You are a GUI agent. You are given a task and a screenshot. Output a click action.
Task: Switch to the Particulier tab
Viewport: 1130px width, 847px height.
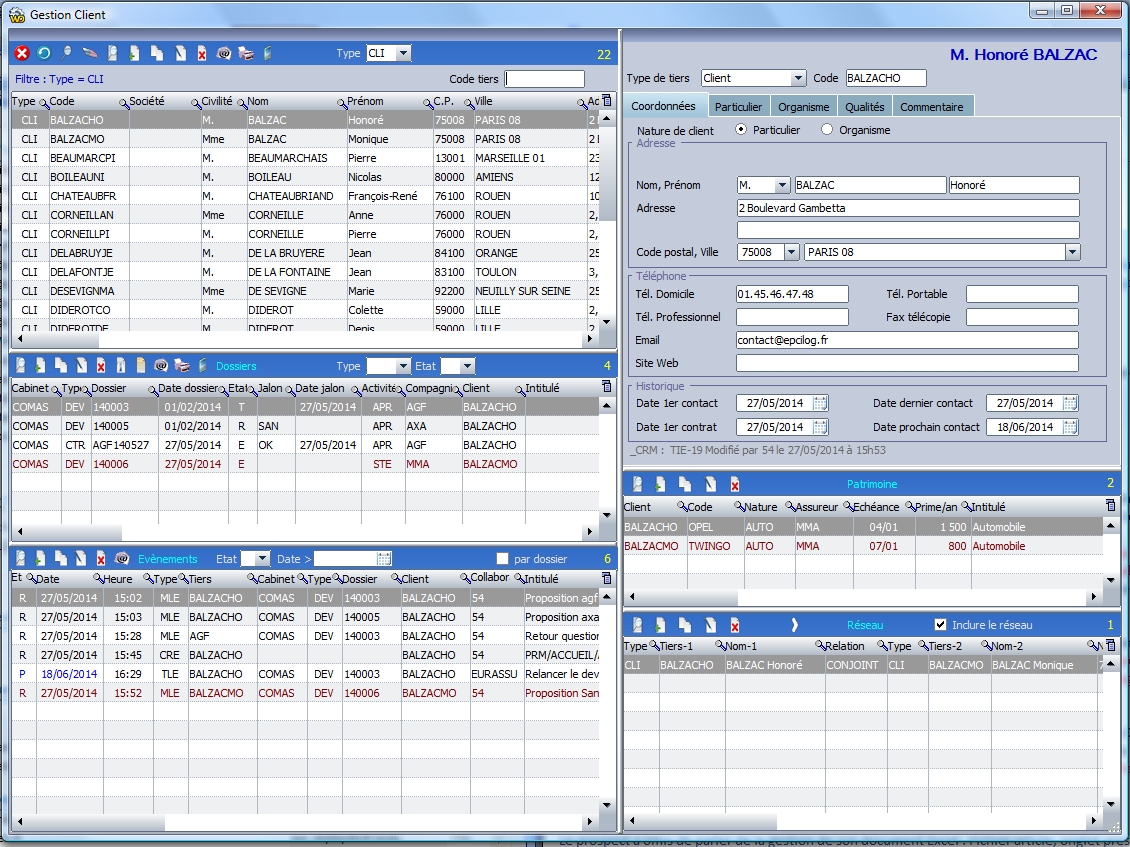coord(739,107)
